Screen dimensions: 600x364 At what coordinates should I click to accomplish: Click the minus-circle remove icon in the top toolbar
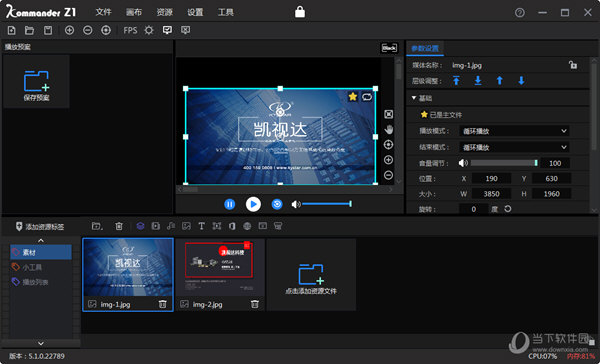click(88, 30)
